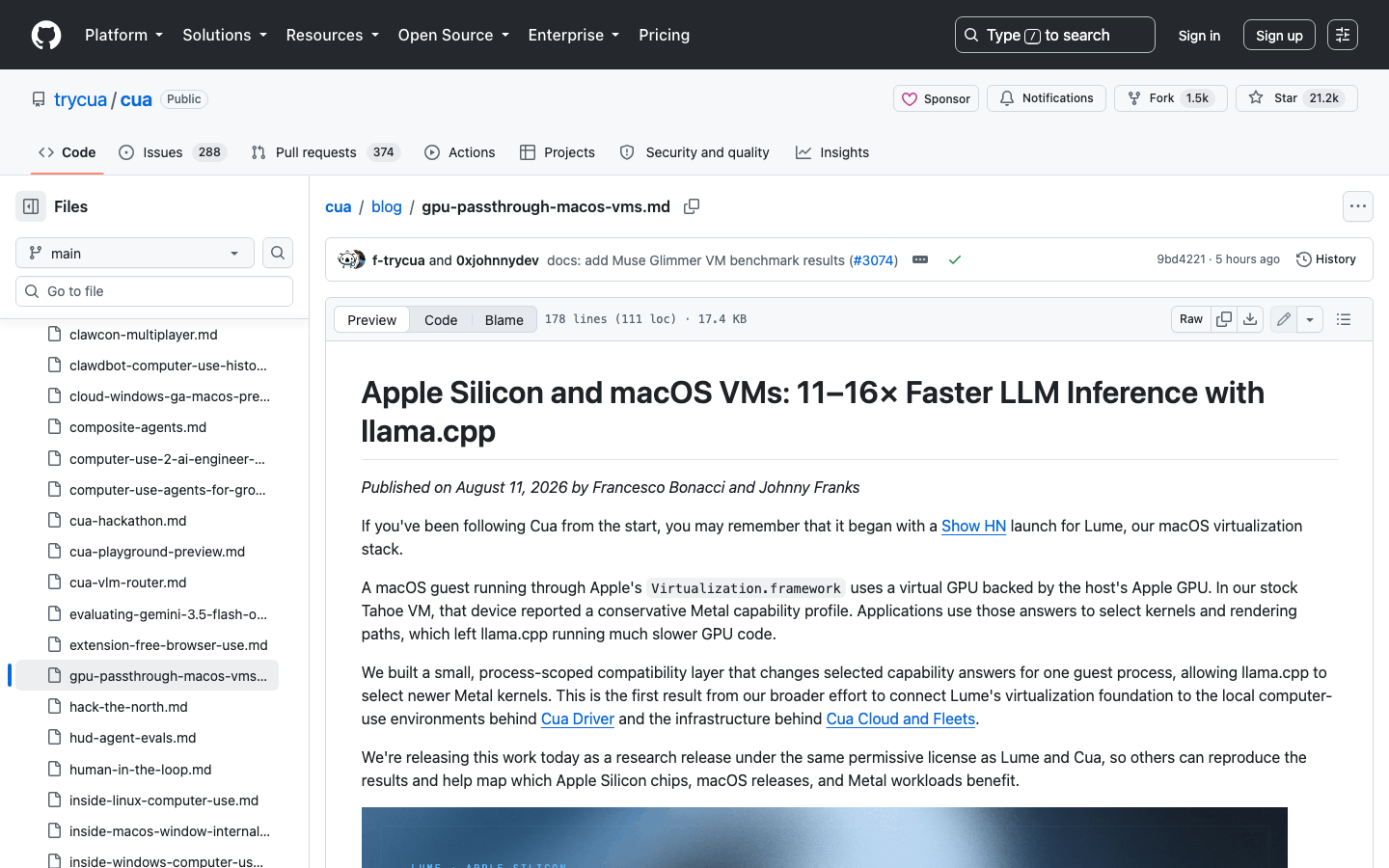Open the Solutions menu
The width and height of the screenshot is (1389, 868).
pos(224,35)
